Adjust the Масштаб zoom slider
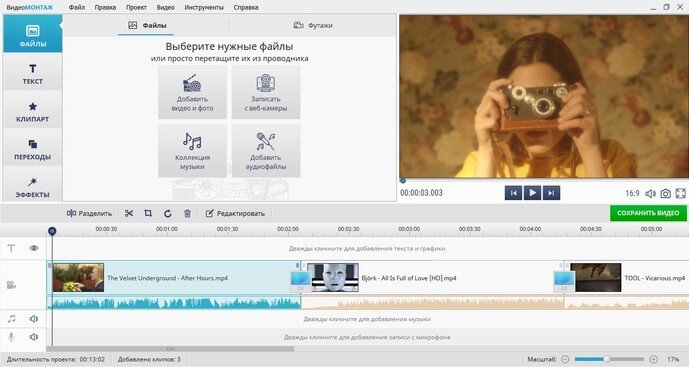The height and width of the screenshot is (367, 689). (609, 359)
